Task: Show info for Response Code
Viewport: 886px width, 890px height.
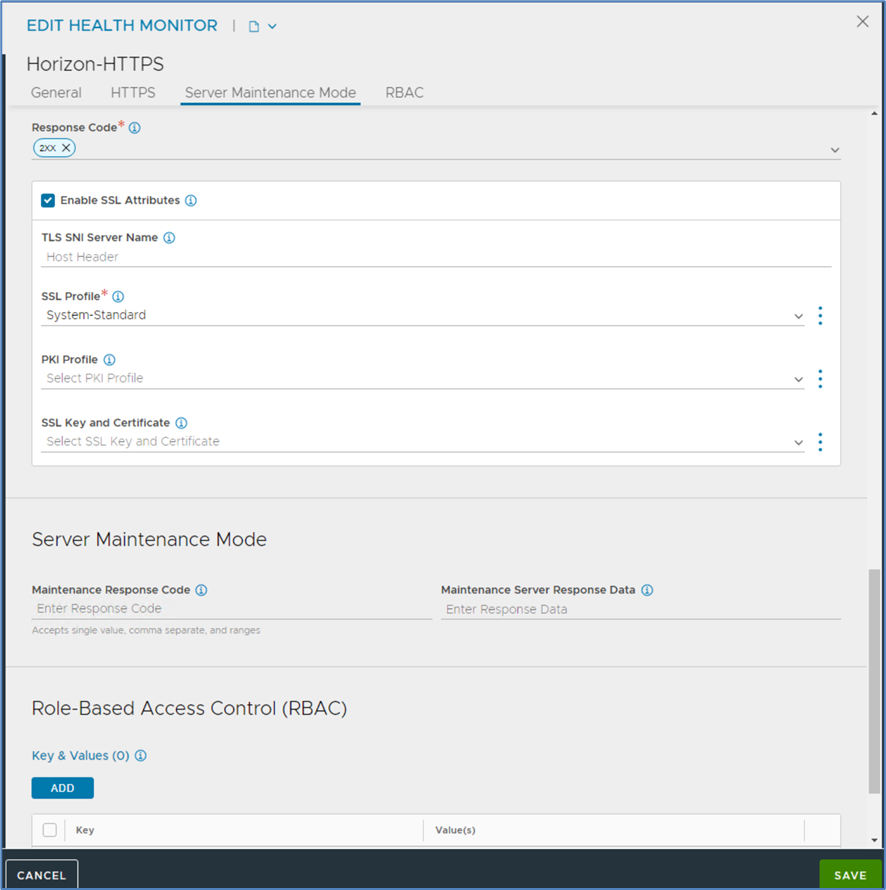Action: click(135, 128)
